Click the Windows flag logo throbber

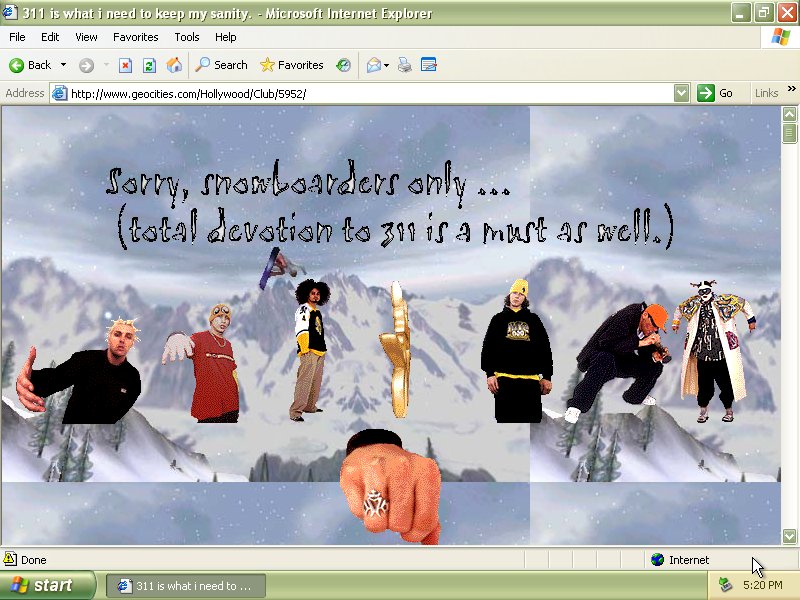click(x=780, y=37)
